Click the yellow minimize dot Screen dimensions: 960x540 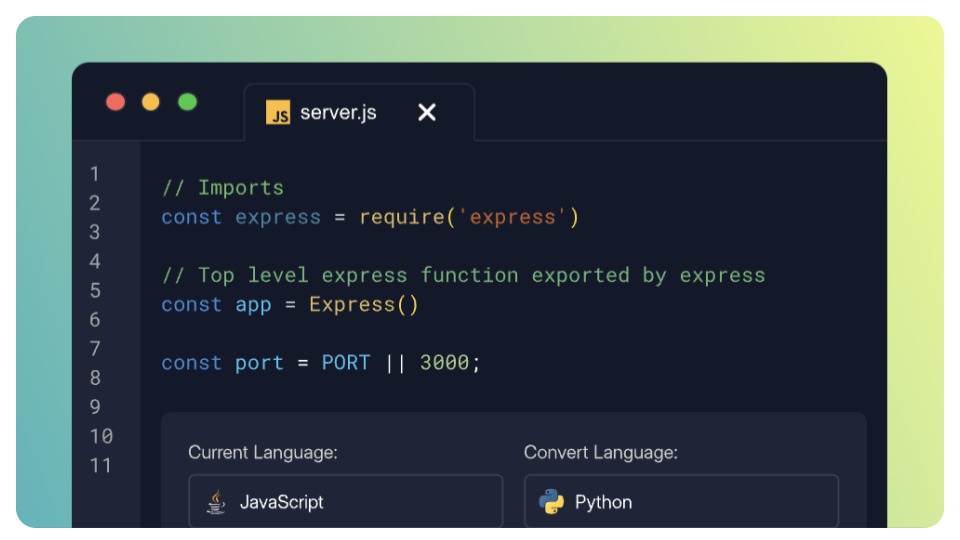tap(151, 102)
